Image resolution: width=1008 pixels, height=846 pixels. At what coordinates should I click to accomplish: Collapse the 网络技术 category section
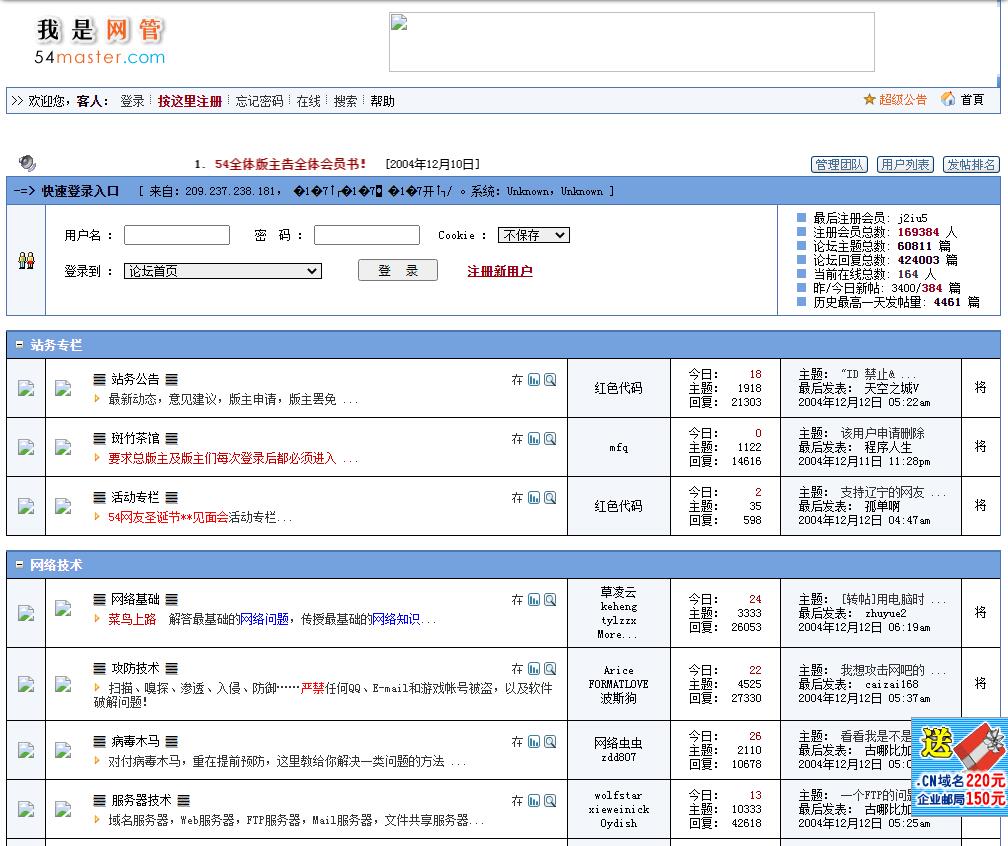19,565
